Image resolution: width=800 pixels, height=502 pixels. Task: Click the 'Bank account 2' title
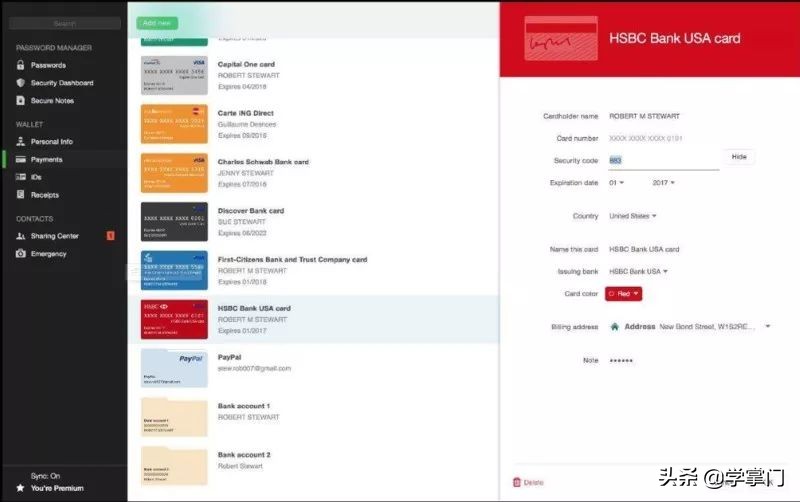pyautogui.click(x=244, y=455)
